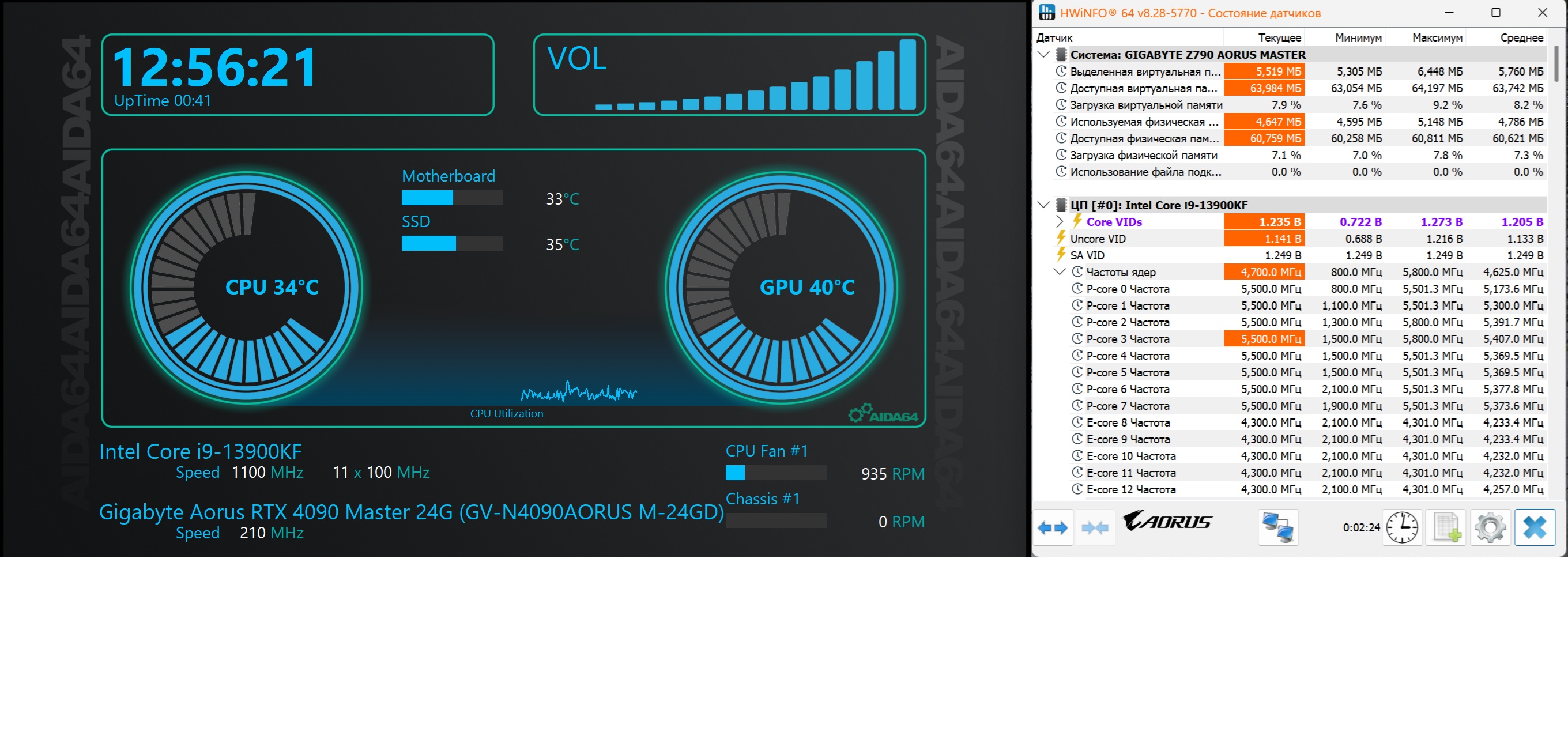This screenshot has width=1568, height=747.
Task: Click the AORUS logo in the toolbar
Action: coord(1166,521)
